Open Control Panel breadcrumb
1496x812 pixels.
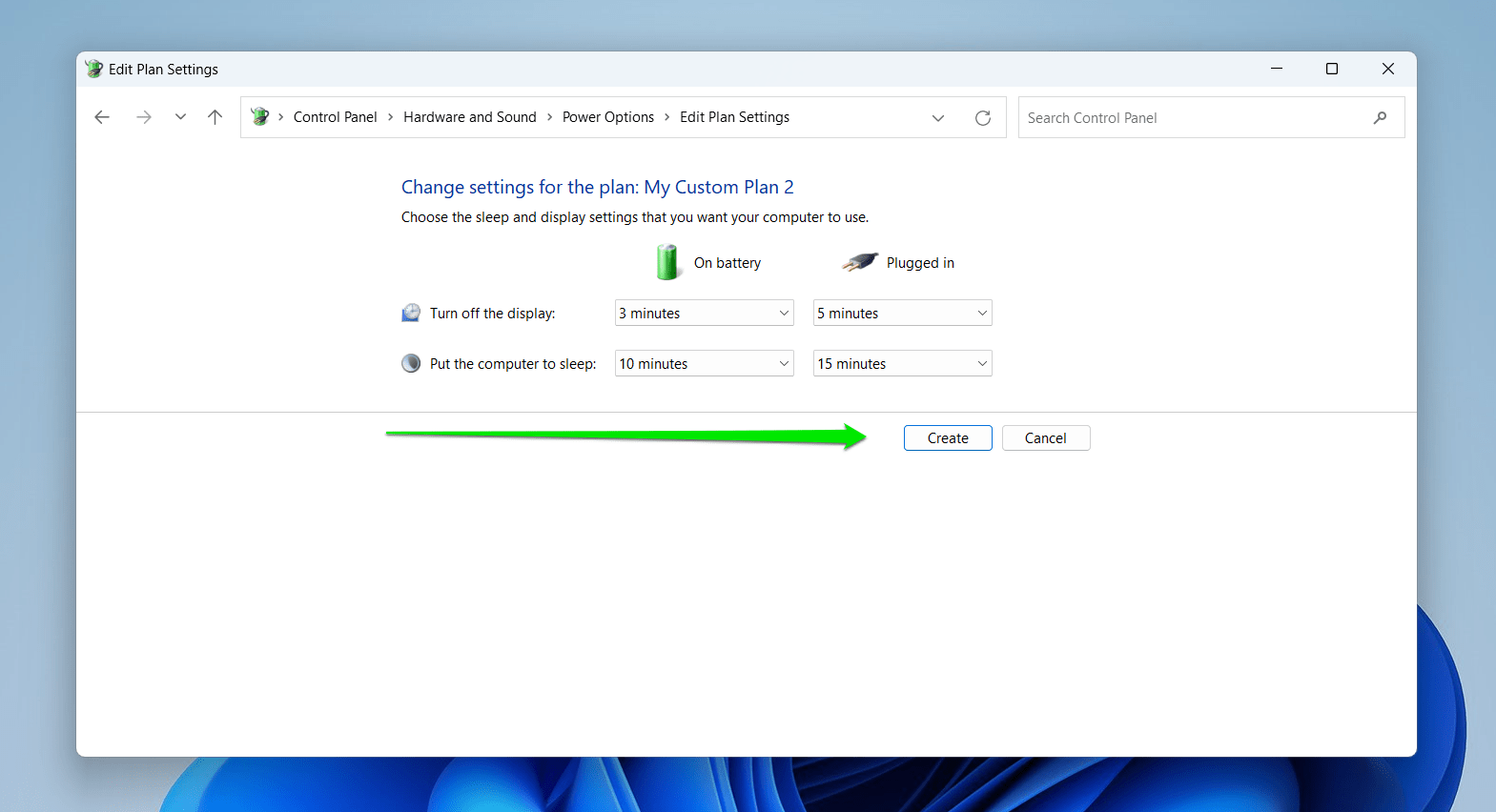pos(336,117)
